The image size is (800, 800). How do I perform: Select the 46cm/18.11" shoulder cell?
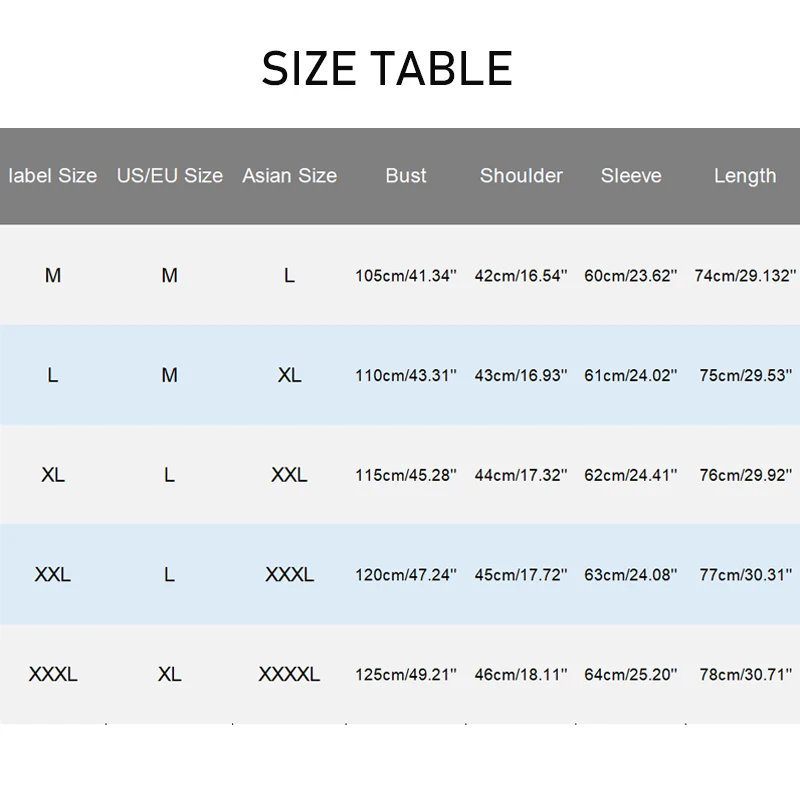[521, 675]
